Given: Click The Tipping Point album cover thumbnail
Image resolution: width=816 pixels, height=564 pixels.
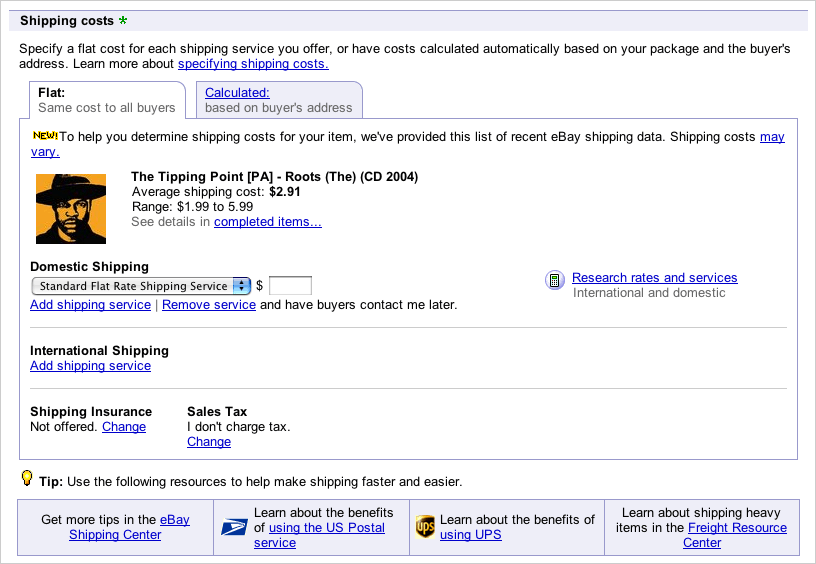Looking at the screenshot, I should 71,208.
